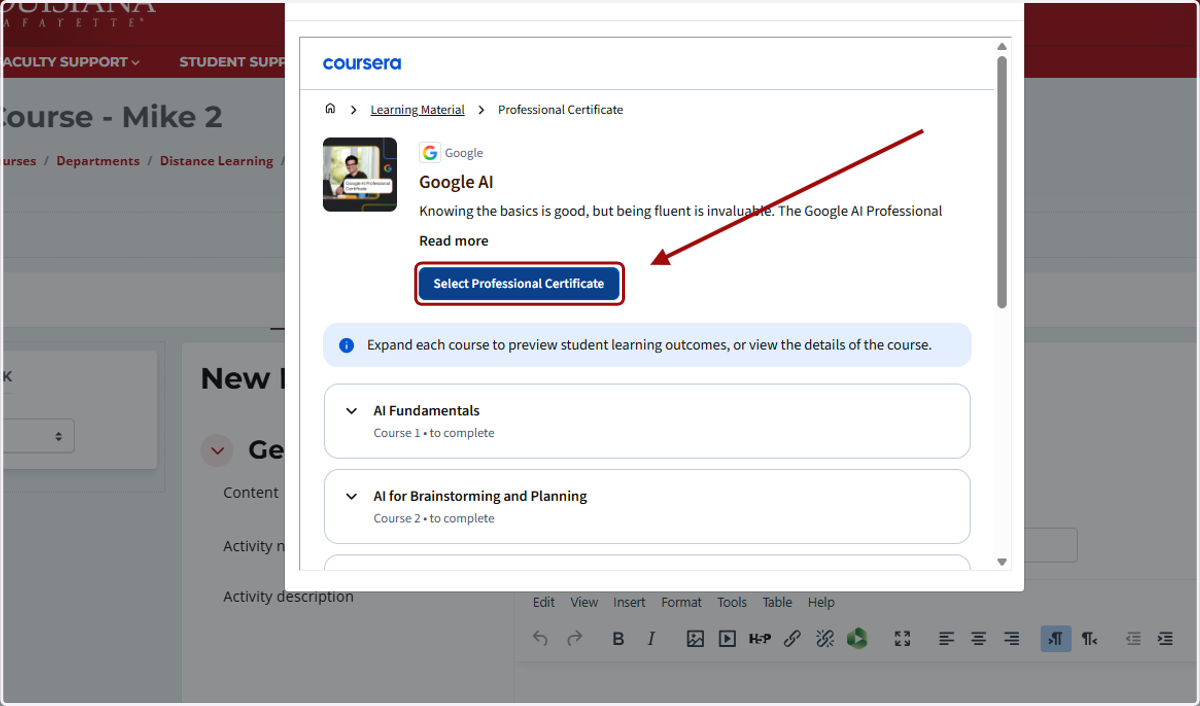The image size is (1200, 706).
Task: Go to Learning Material breadcrumb
Action: point(417,110)
